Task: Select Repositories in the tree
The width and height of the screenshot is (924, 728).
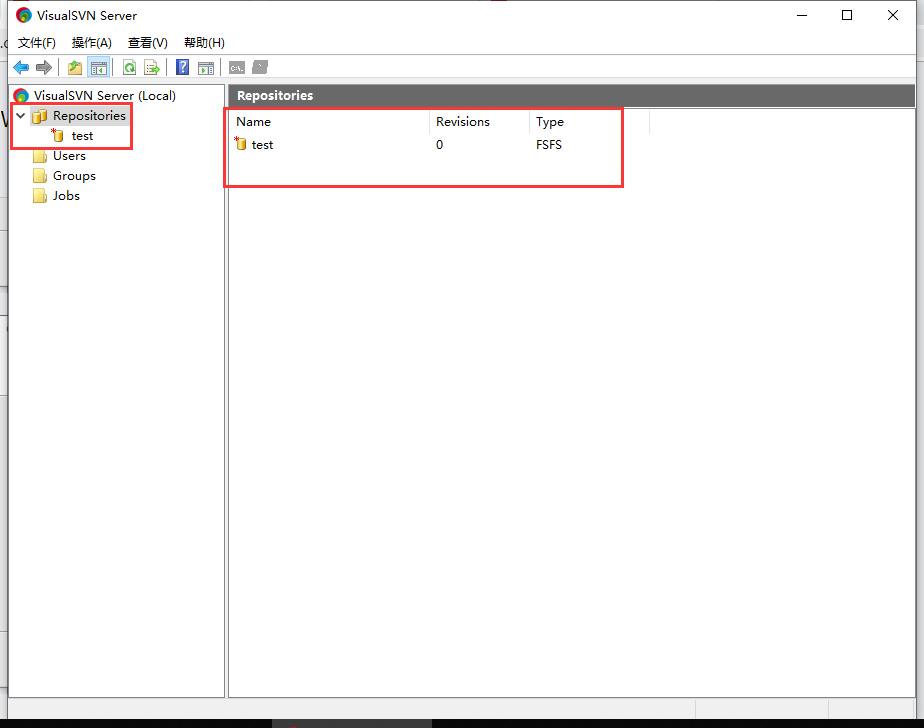Action: [90, 116]
